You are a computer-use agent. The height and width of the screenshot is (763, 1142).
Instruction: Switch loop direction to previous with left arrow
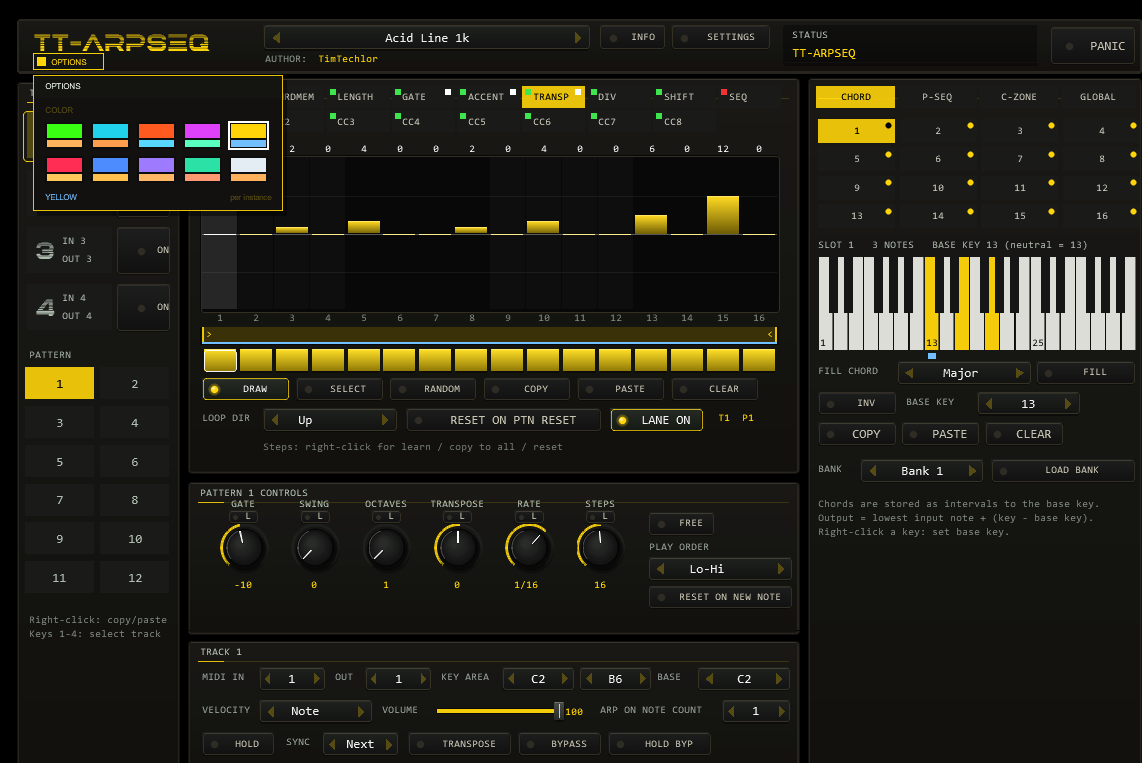(275, 420)
